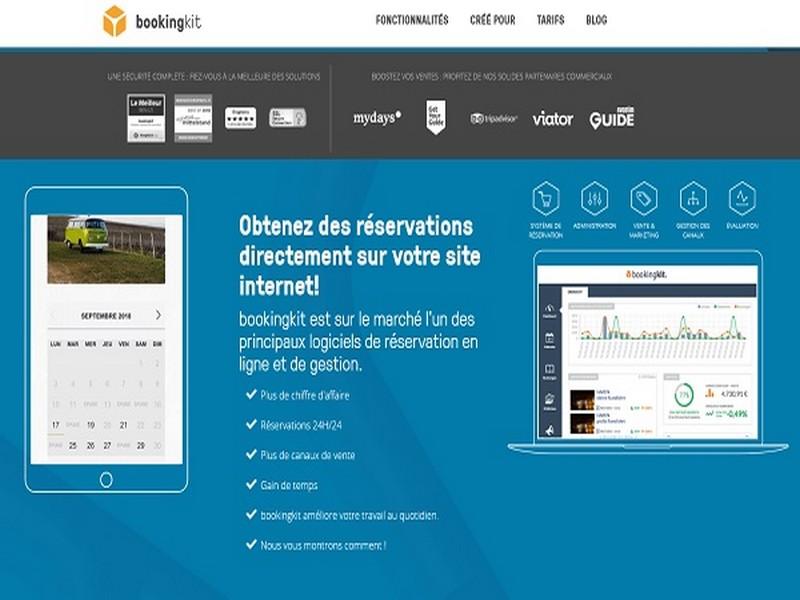Select day 21 in the calendar
Screen dimensions: 800x600
pyautogui.click(x=123, y=425)
